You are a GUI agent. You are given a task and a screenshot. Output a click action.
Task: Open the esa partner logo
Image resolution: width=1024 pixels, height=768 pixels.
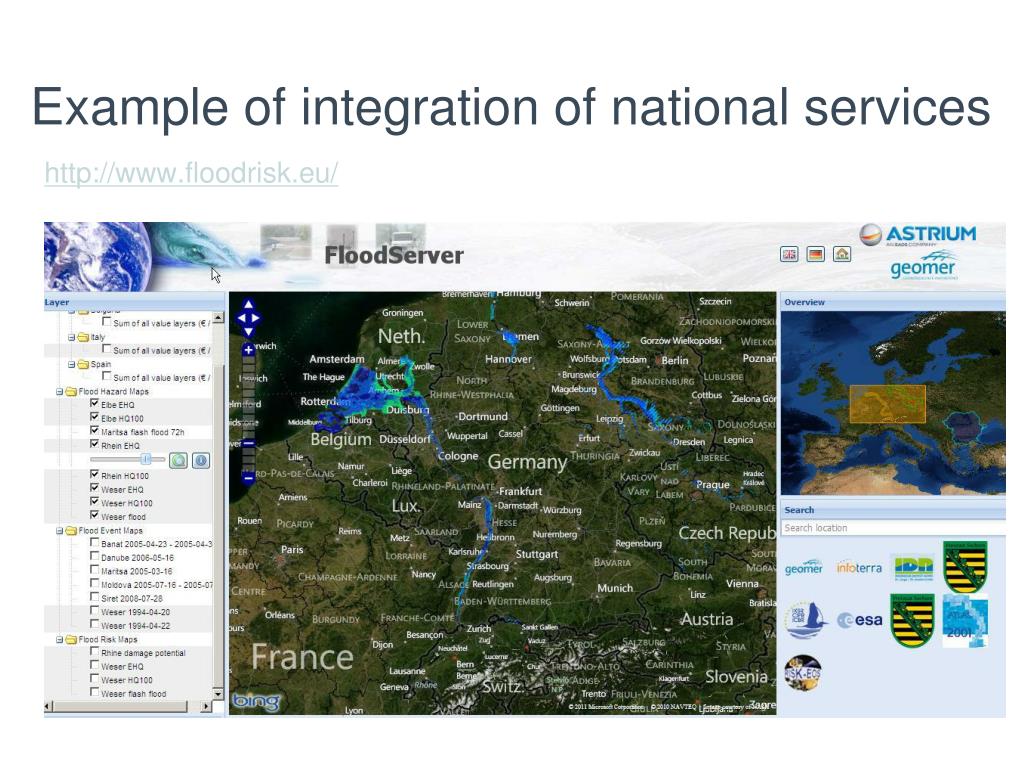(859, 620)
